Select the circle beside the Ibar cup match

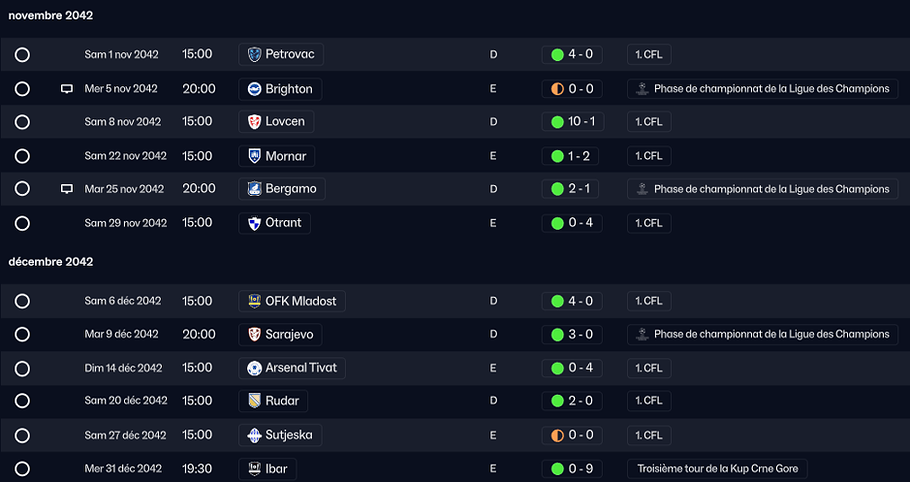(x=22, y=469)
